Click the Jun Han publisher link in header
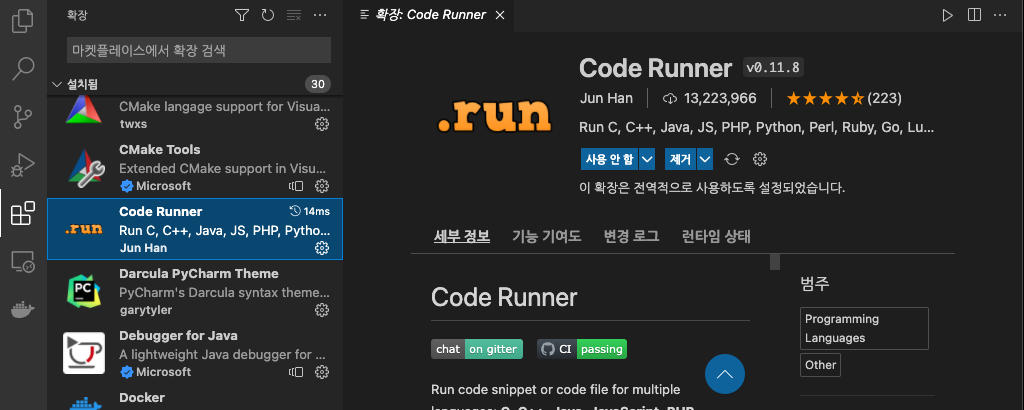Viewport: 1024px width, 410px height. [x=606, y=99]
